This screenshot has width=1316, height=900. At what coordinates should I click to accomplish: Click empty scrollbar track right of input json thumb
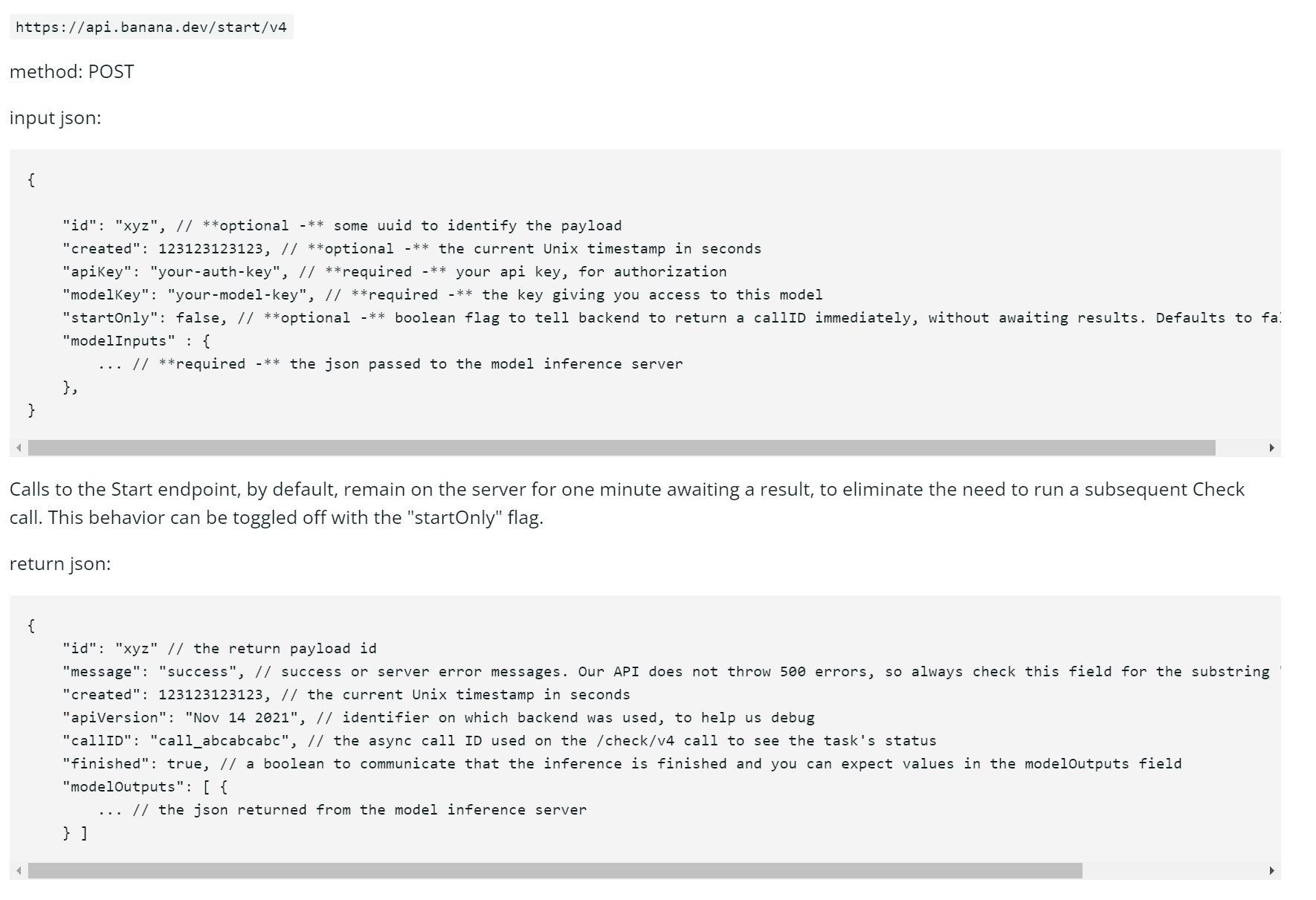pos(1239,447)
